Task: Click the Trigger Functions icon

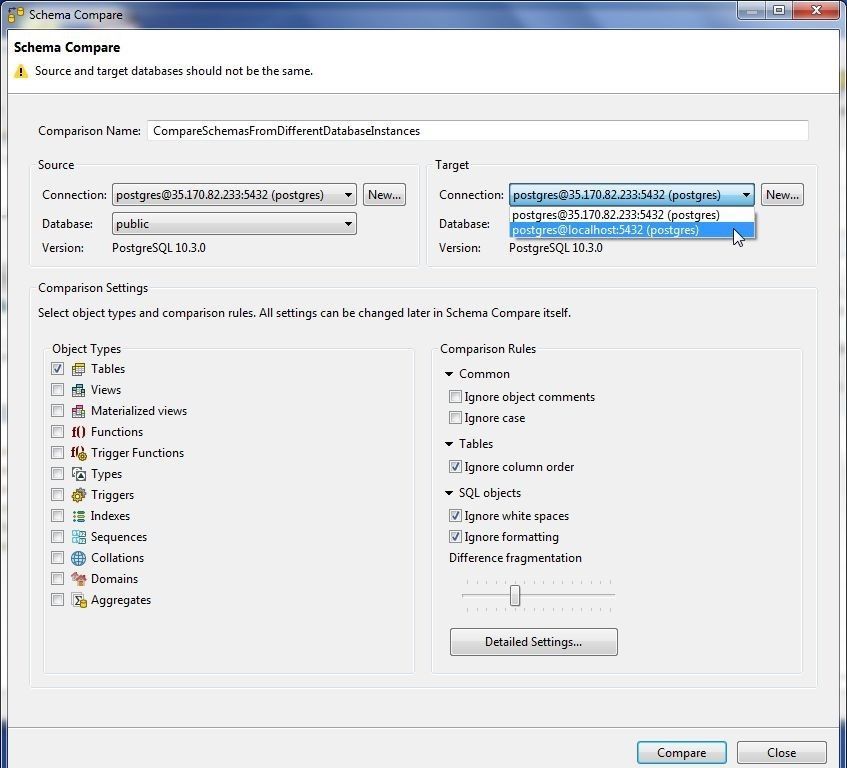Action: click(x=79, y=453)
